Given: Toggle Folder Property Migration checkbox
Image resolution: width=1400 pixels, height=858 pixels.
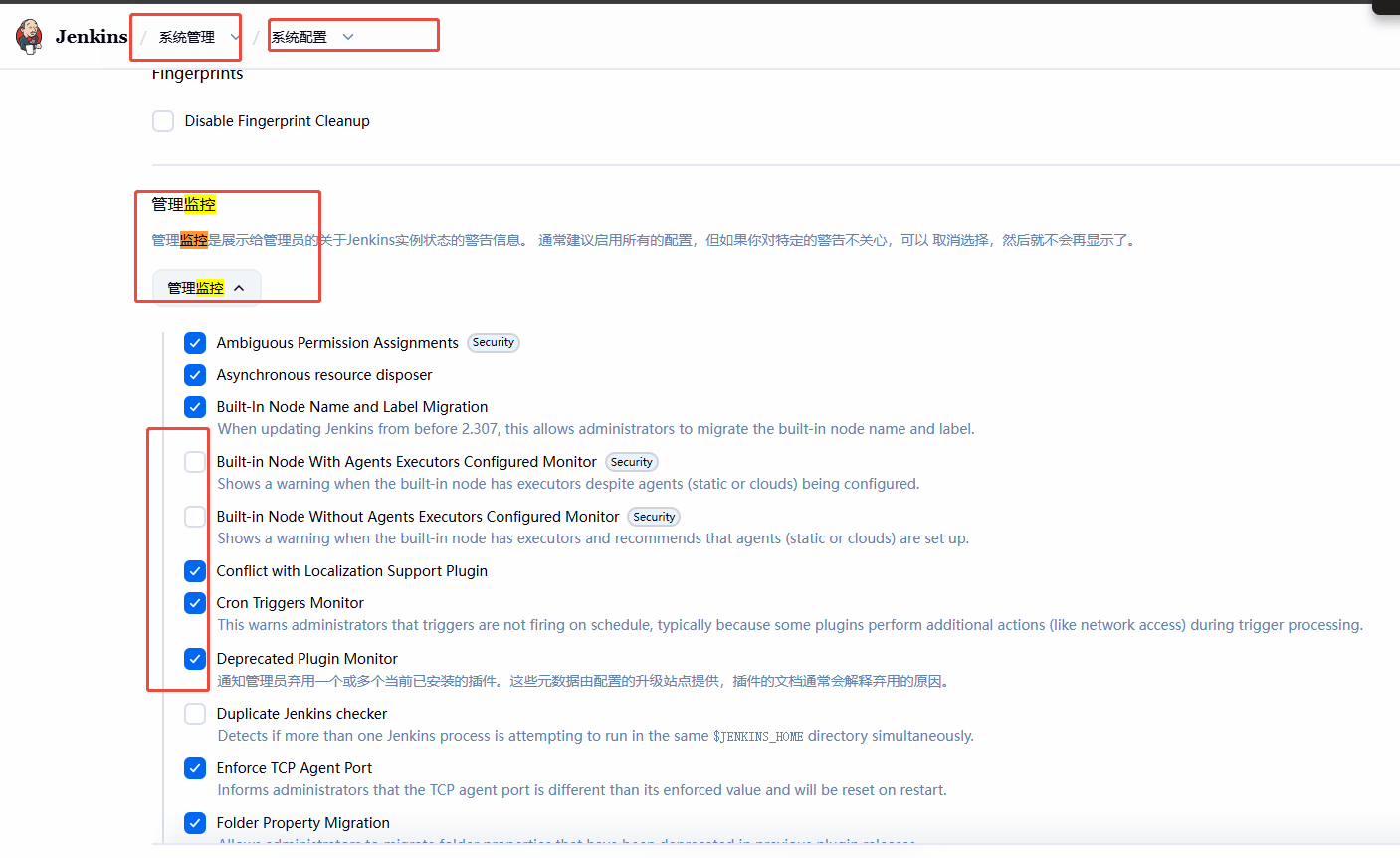Looking at the screenshot, I should point(195,823).
